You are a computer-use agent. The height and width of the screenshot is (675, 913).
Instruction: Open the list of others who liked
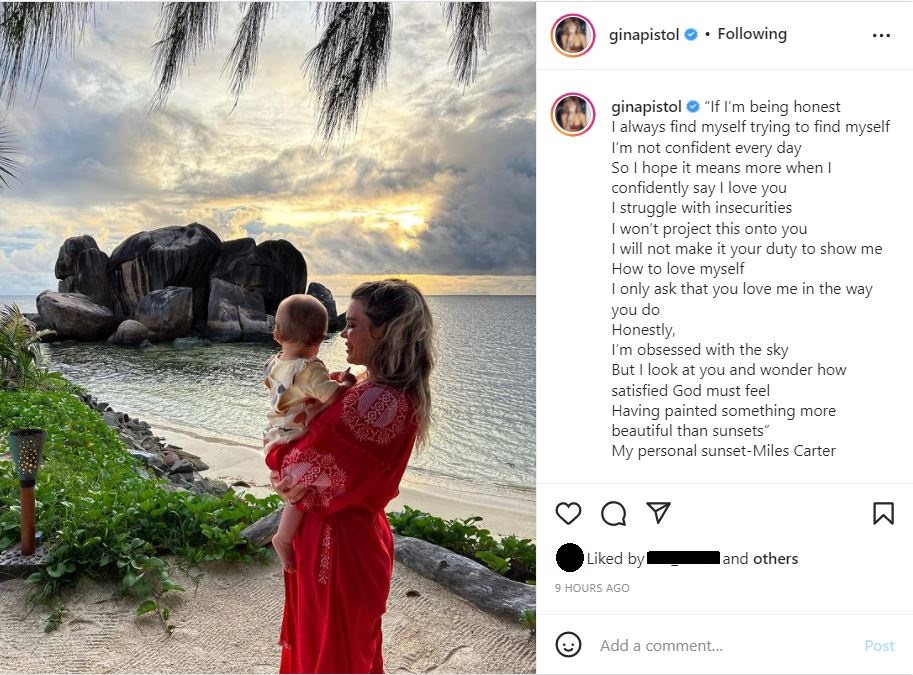pos(776,559)
